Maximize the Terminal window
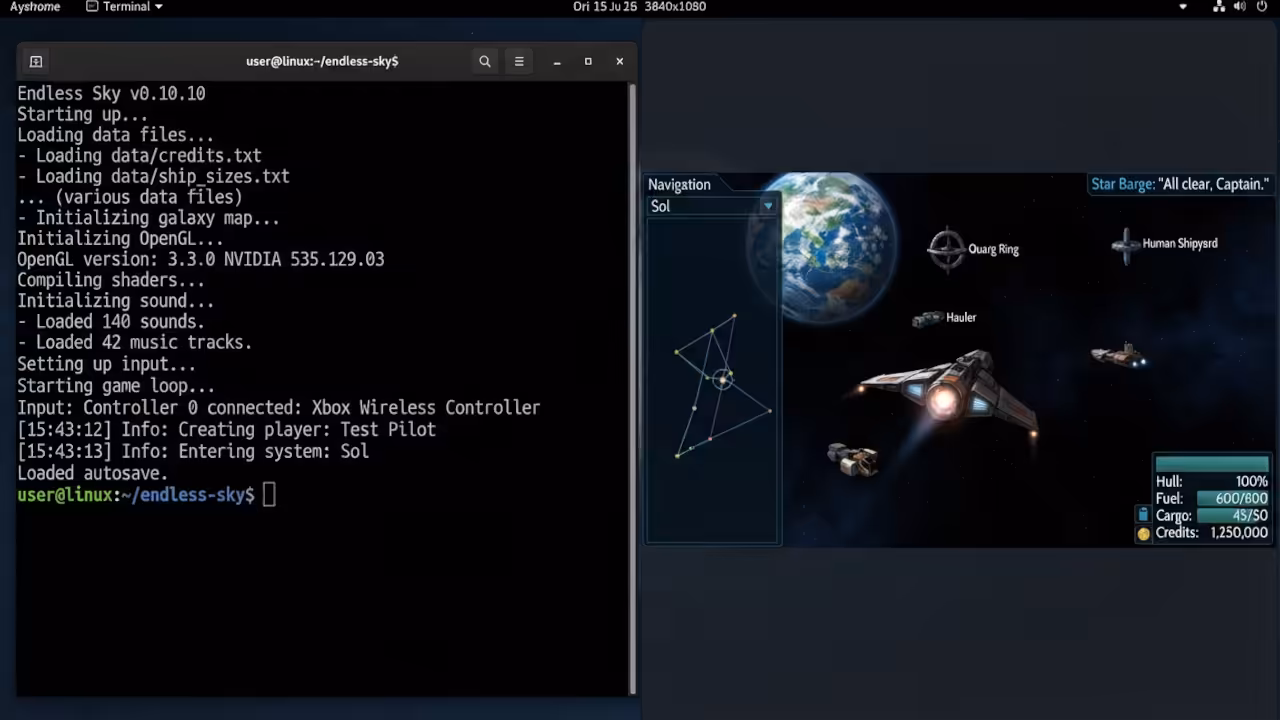The height and width of the screenshot is (720, 1280). (x=588, y=61)
